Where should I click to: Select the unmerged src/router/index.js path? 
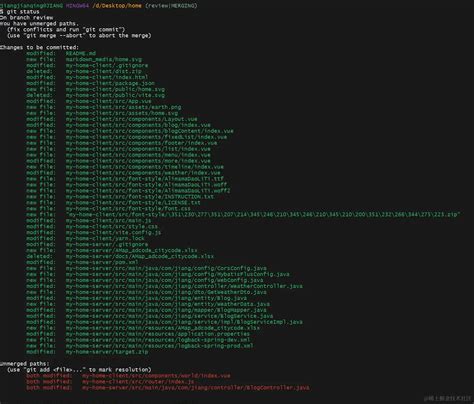110,382
